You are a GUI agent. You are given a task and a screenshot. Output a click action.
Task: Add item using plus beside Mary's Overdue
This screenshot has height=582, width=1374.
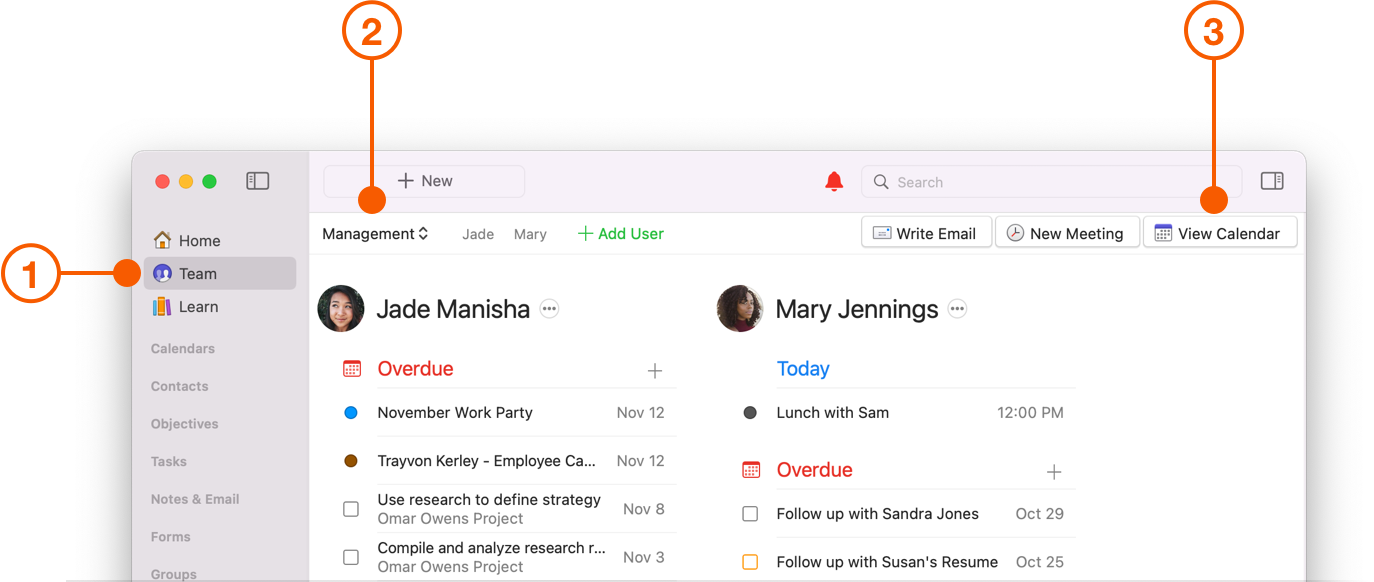(1053, 472)
